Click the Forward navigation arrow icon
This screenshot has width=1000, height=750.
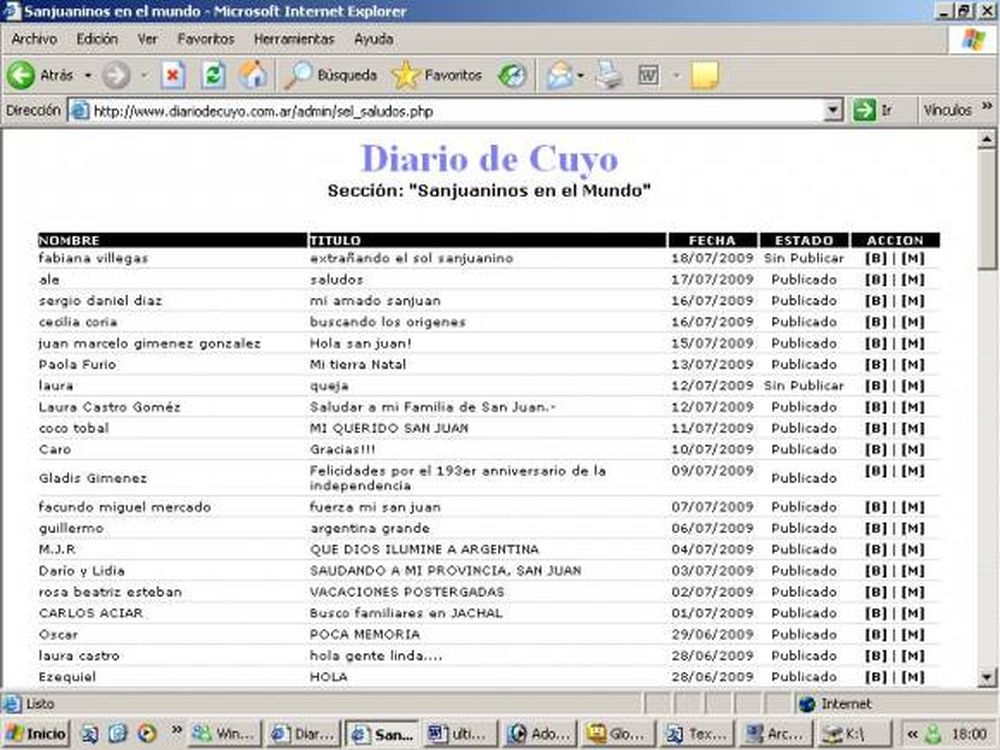pos(116,75)
